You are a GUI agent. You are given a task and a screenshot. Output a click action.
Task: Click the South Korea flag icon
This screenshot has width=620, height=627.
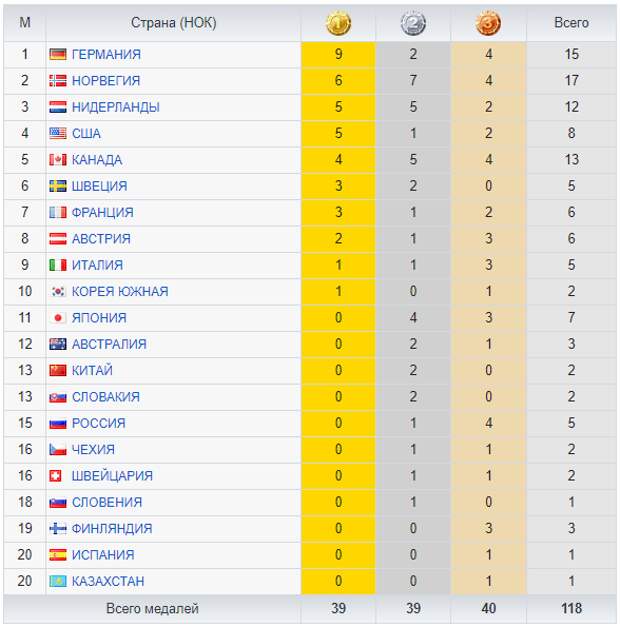[58, 292]
